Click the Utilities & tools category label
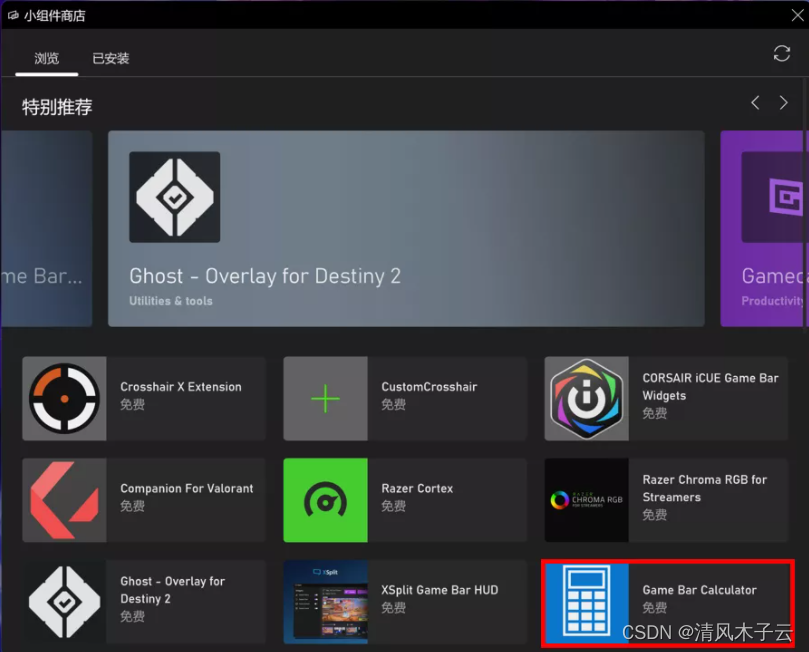 pos(171,301)
